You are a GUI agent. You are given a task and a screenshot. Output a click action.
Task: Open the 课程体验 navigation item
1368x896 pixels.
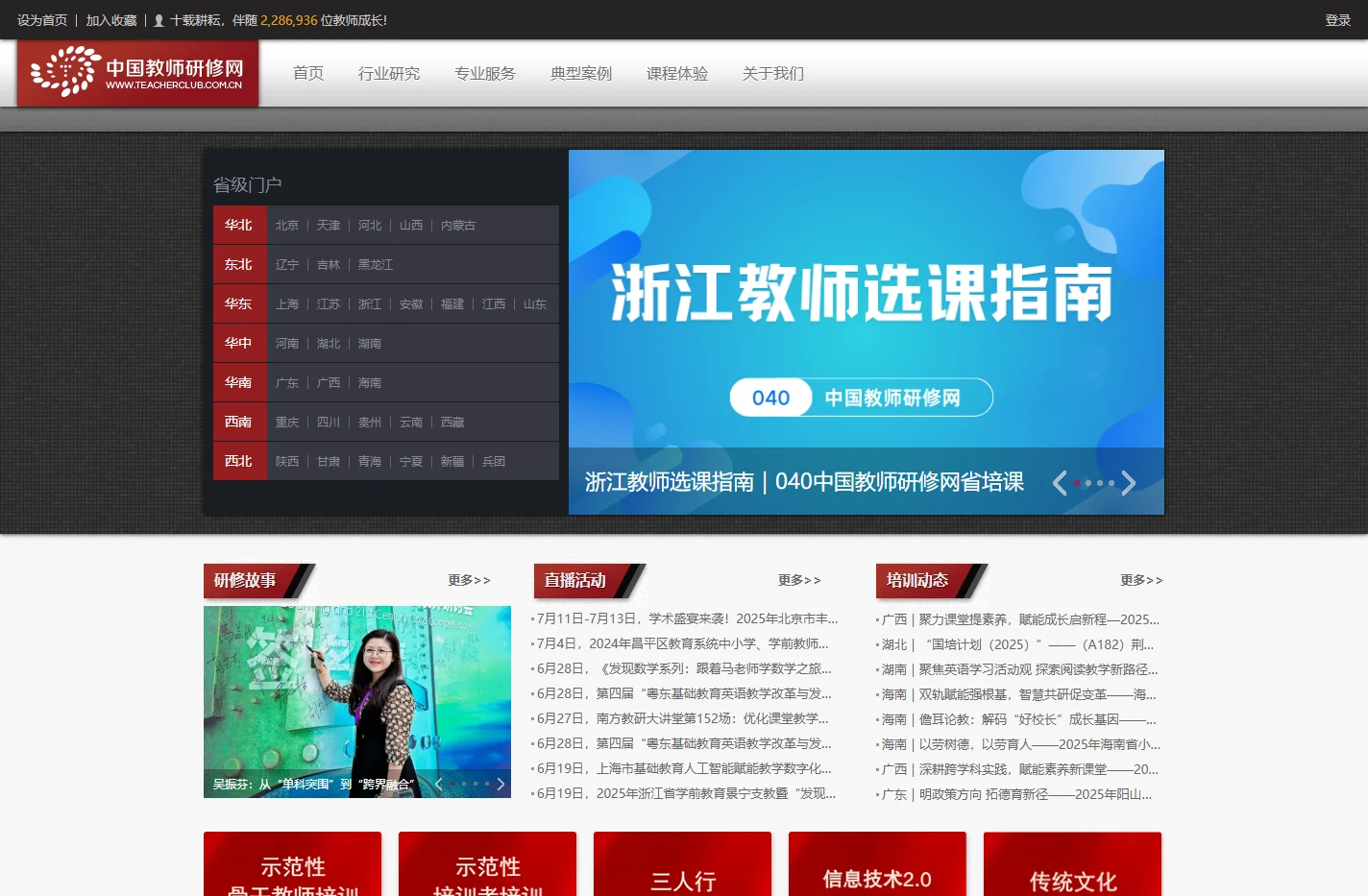pos(677,73)
